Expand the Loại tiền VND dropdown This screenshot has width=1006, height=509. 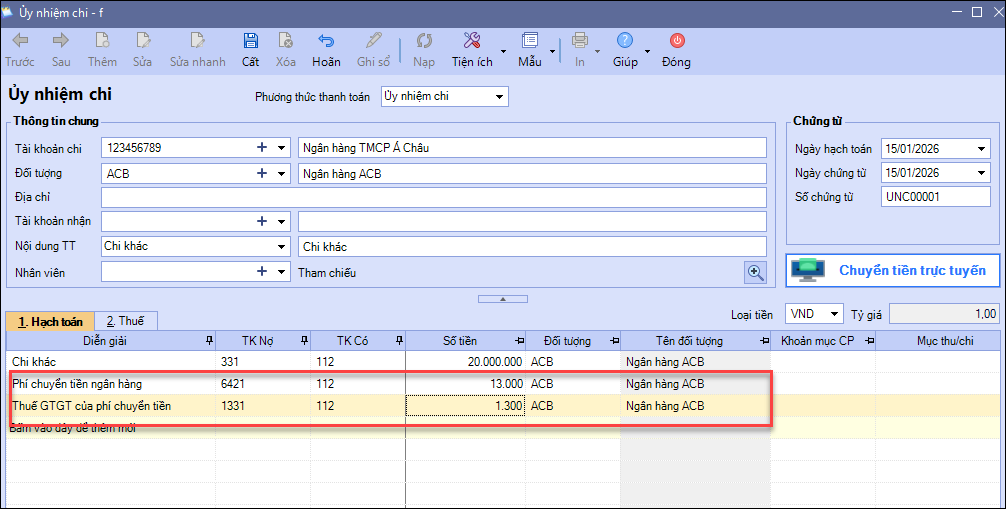(x=835, y=314)
